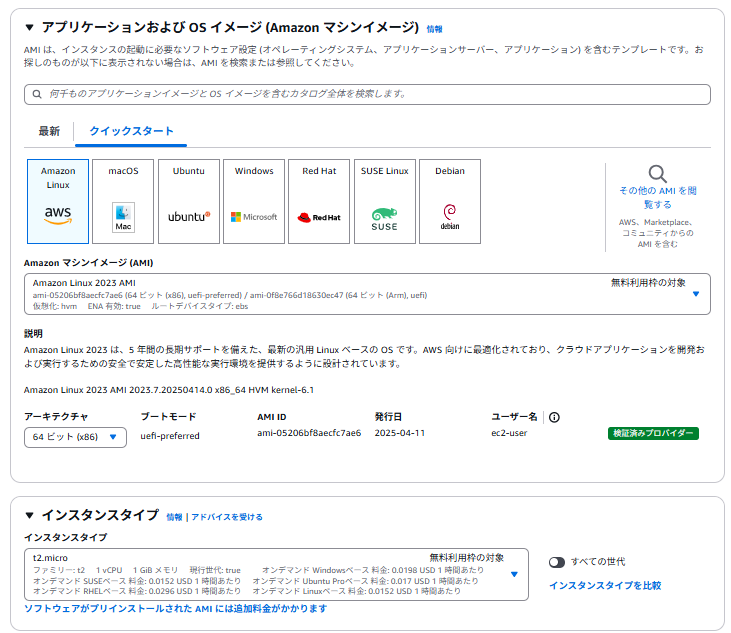Open the Amazon Linux 2023 AMI dropdown
Image resolution: width=731 pixels, height=633 pixels.
pos(367,294)
